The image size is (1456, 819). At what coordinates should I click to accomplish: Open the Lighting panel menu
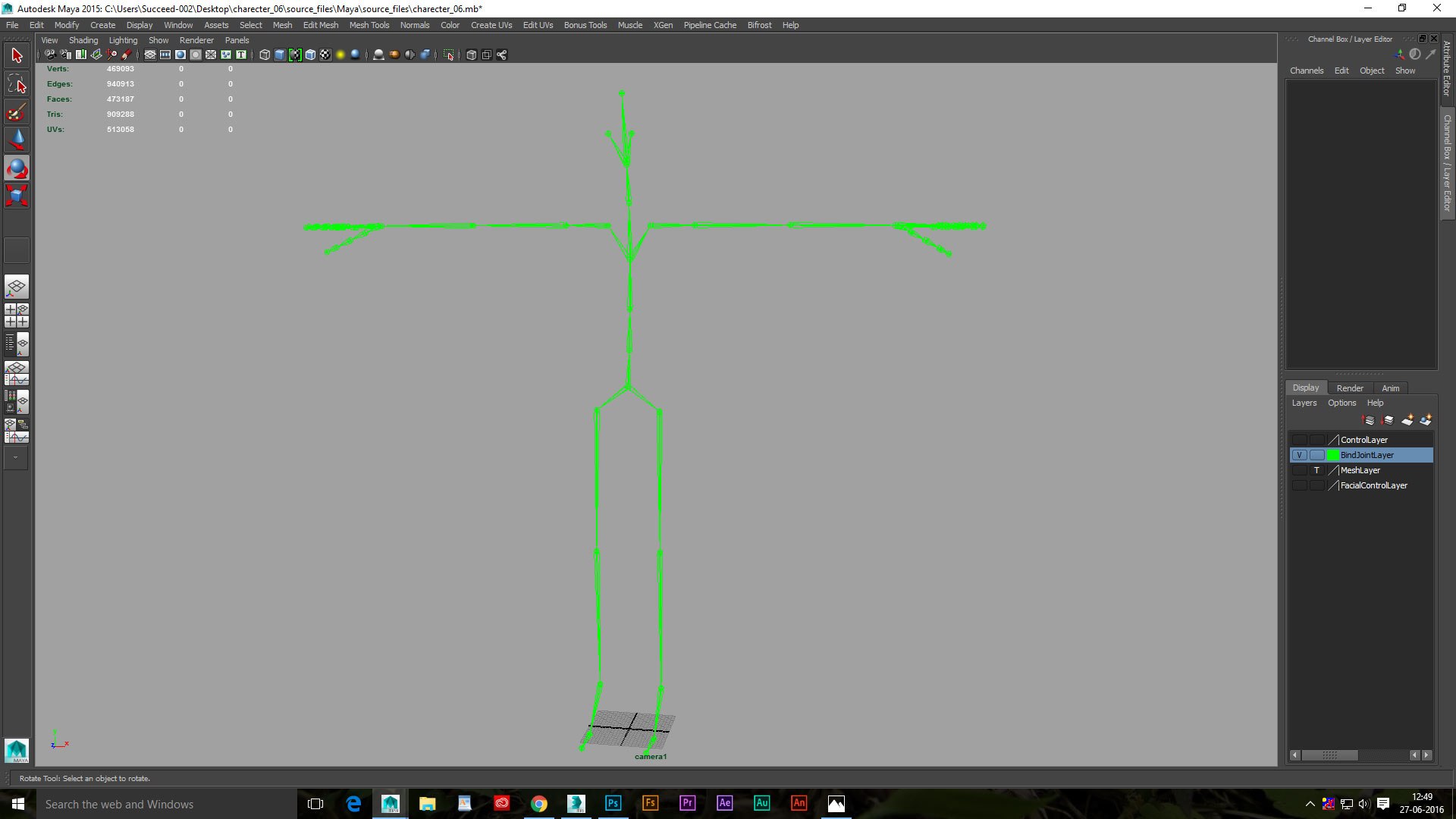pyautogui.click(x=123, y=40)
